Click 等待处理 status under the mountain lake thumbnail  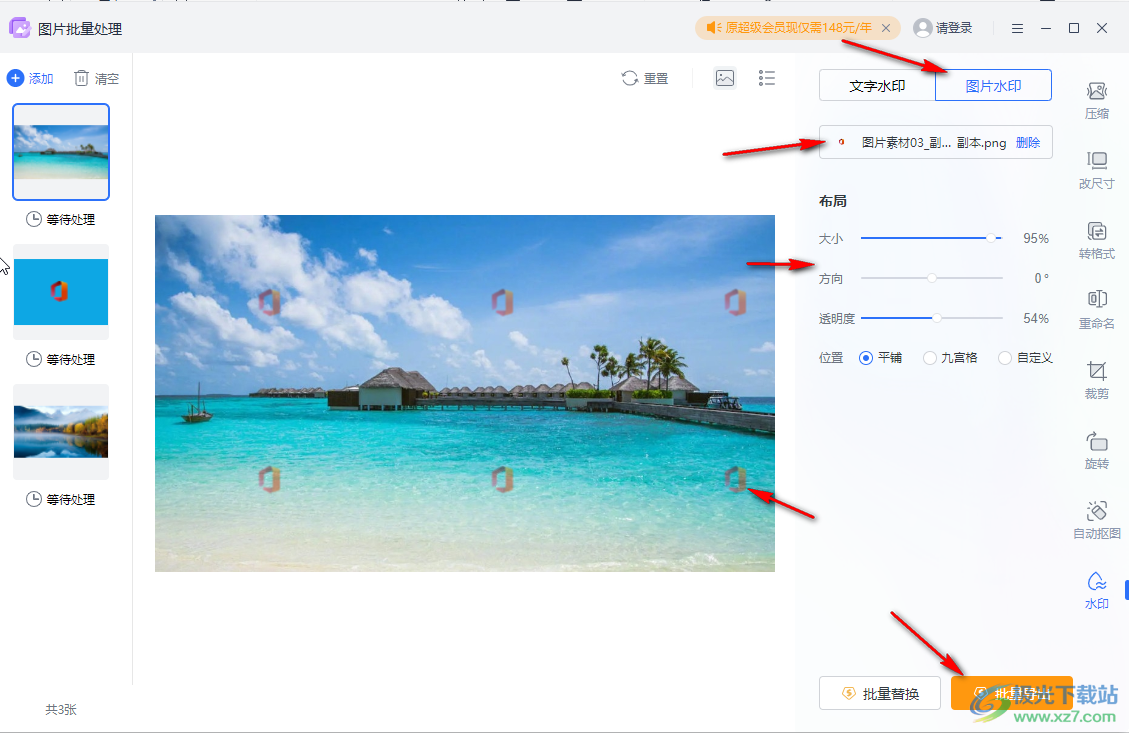[x=61, y=499]
